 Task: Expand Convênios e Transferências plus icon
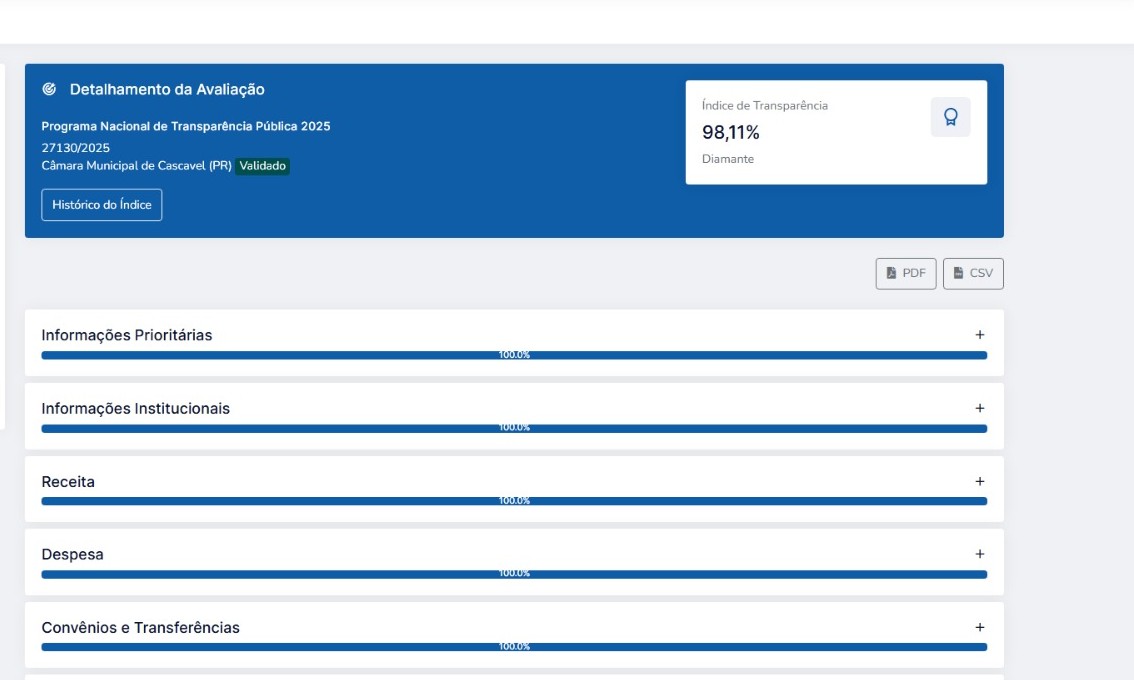pyautogui.click(x=979, y=627)
